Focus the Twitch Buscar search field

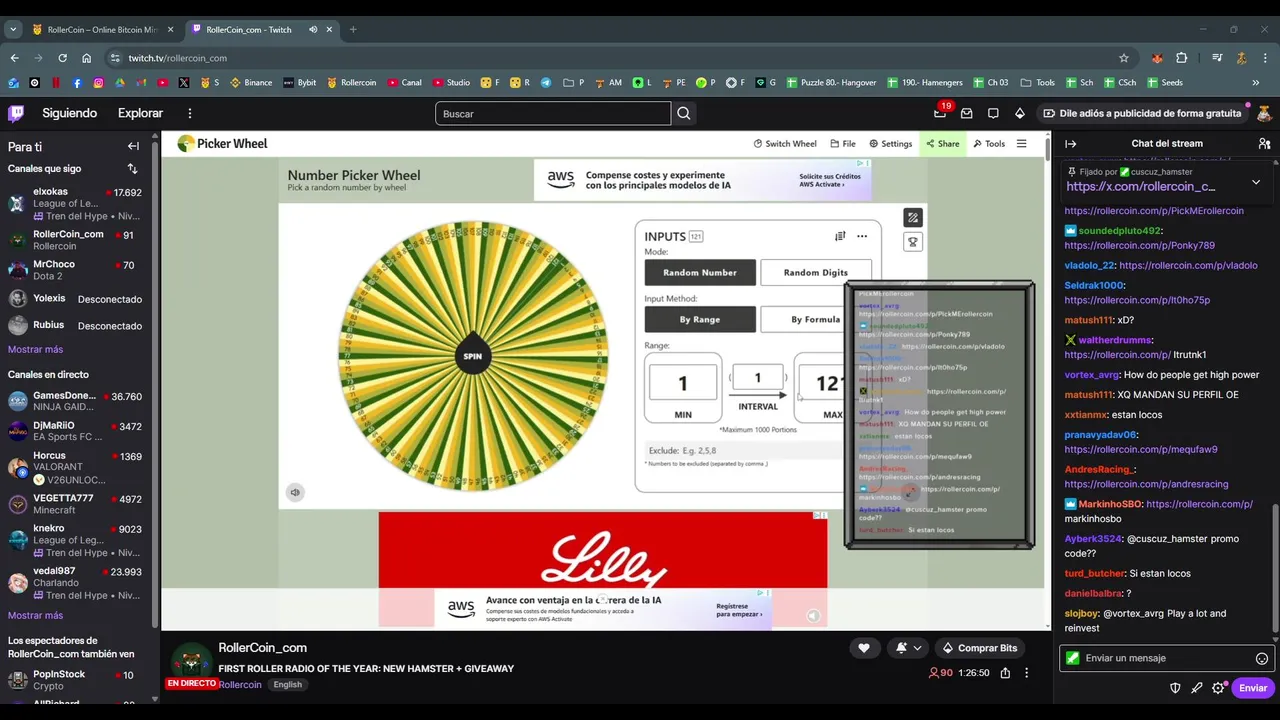(553, 113)
